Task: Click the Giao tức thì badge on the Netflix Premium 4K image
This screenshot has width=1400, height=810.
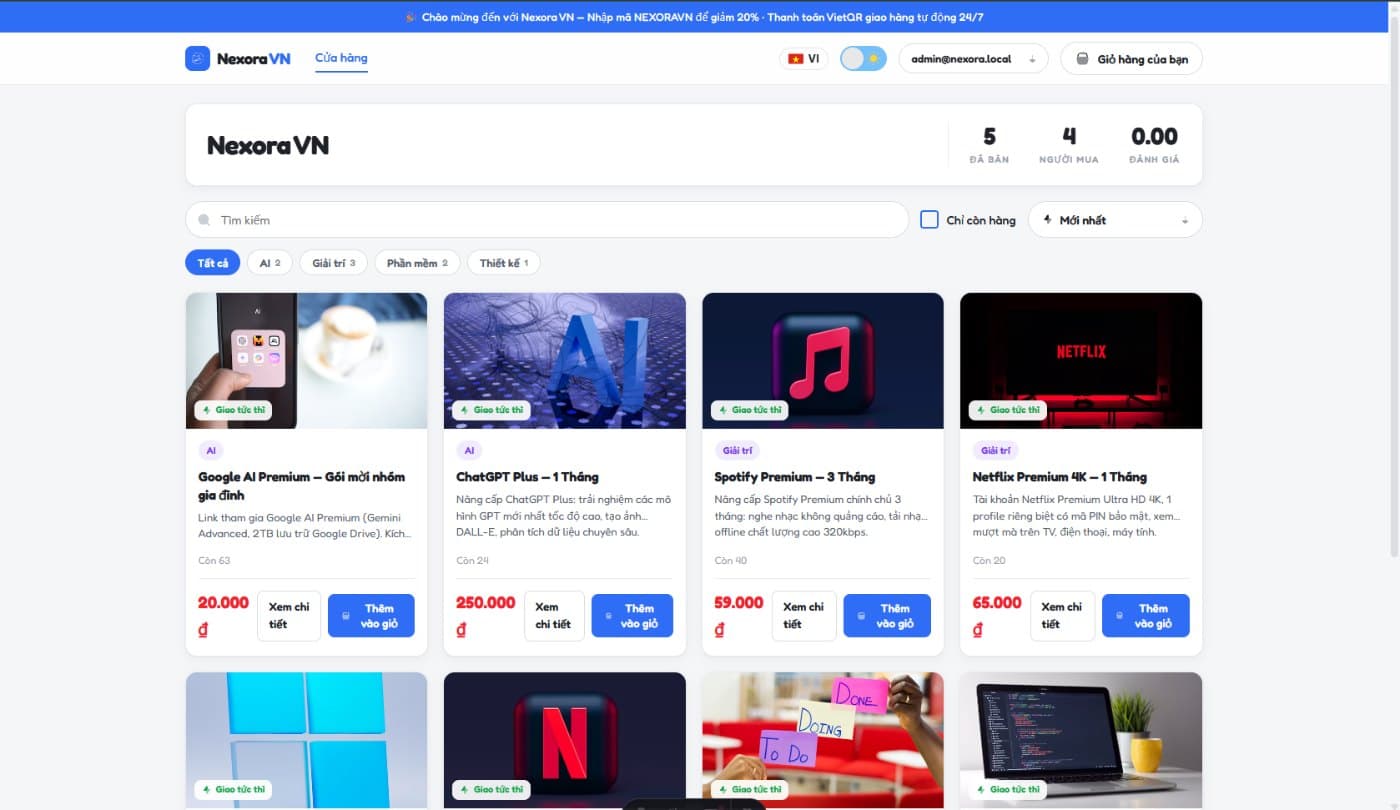Action: coord(1008,410)
